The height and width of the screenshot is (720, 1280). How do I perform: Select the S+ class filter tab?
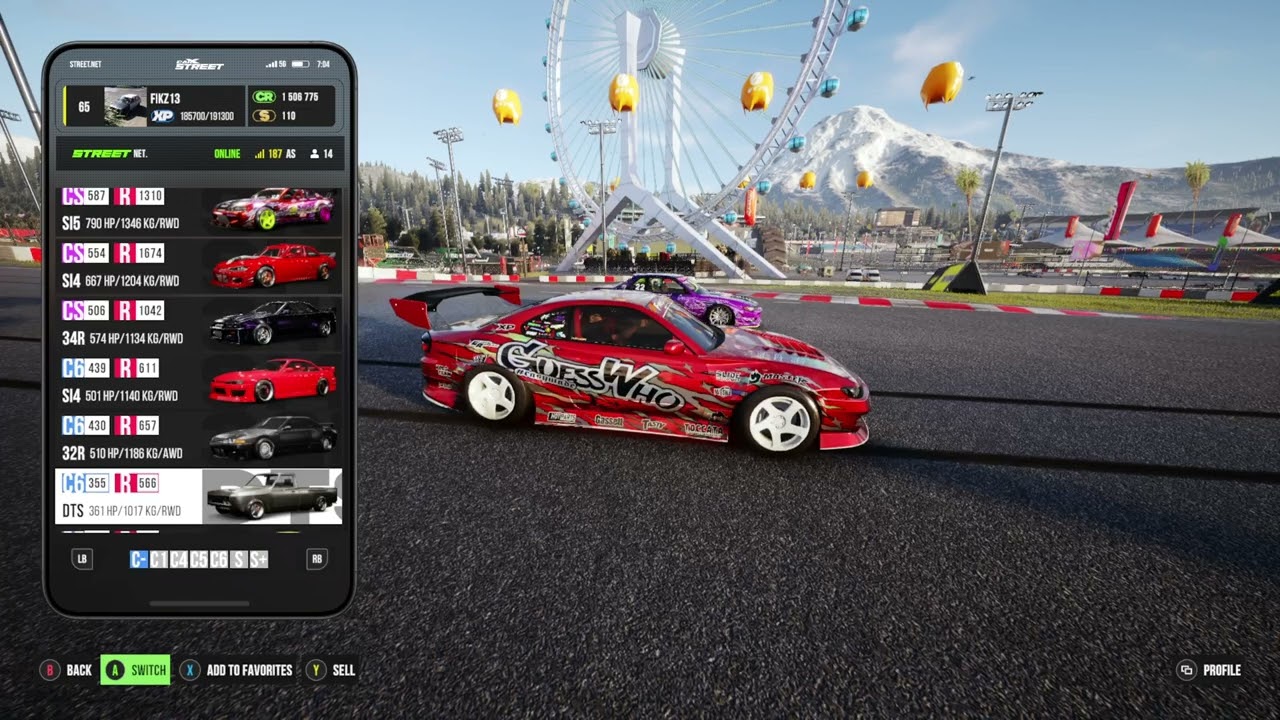point(258,559)
